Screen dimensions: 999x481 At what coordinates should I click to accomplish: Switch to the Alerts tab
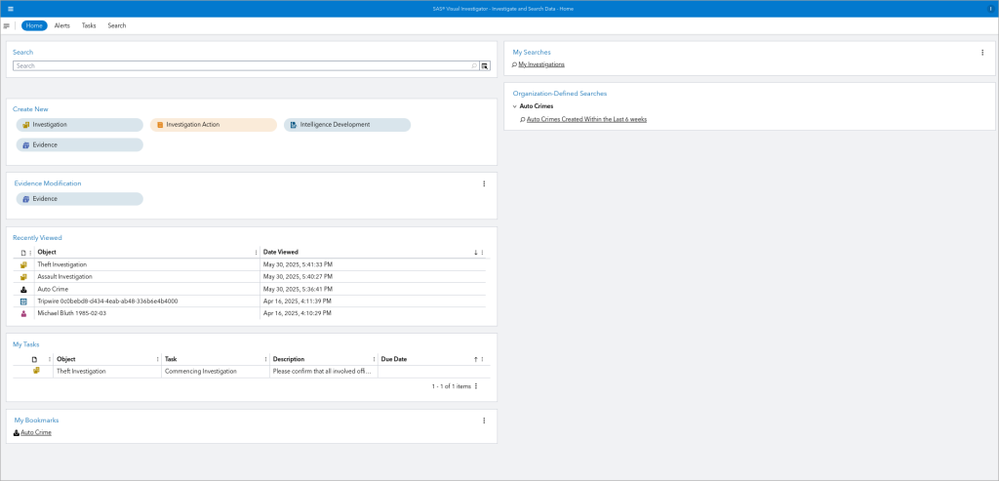[62, 26]
